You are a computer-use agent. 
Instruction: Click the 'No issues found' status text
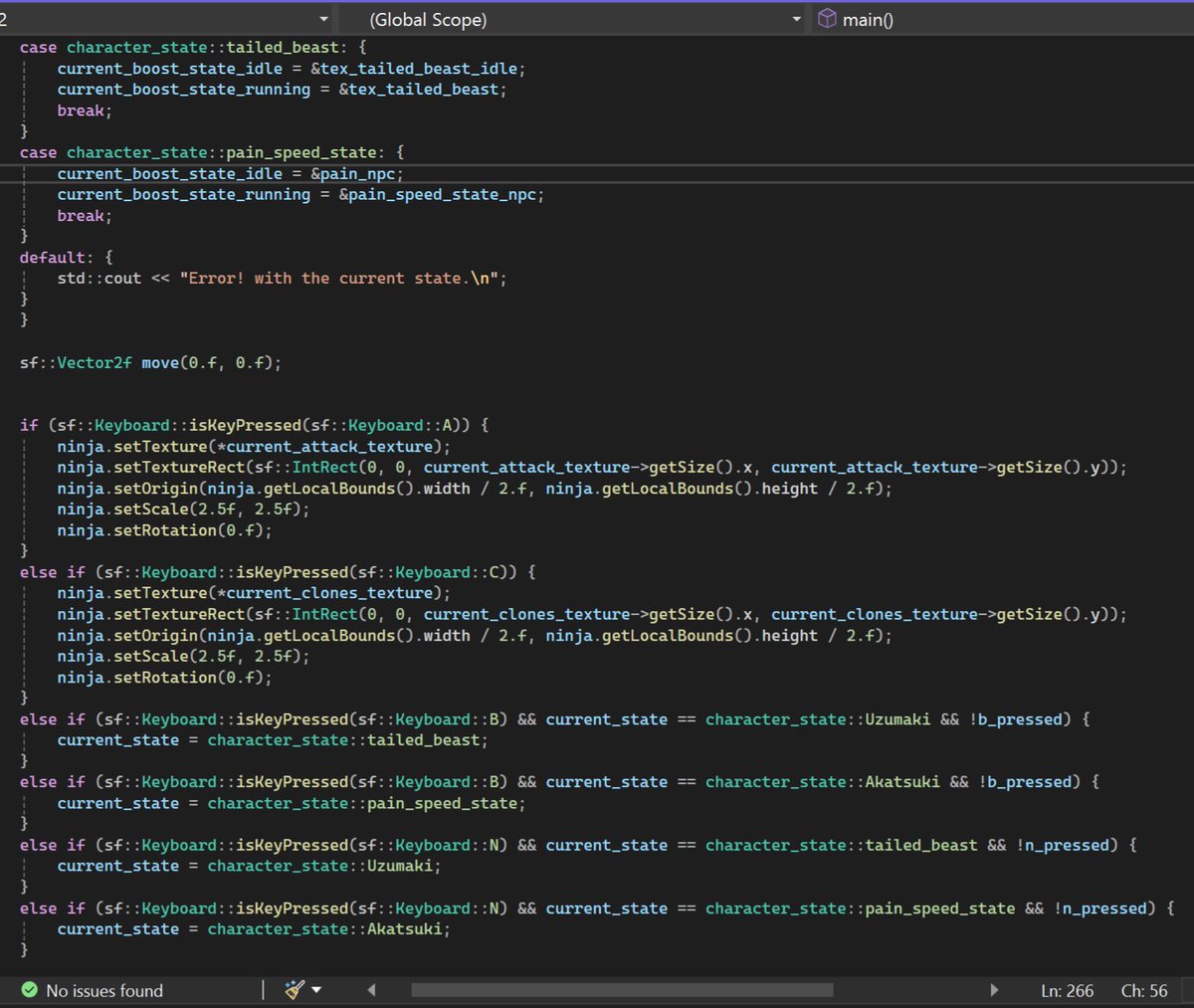pos(104,991)
